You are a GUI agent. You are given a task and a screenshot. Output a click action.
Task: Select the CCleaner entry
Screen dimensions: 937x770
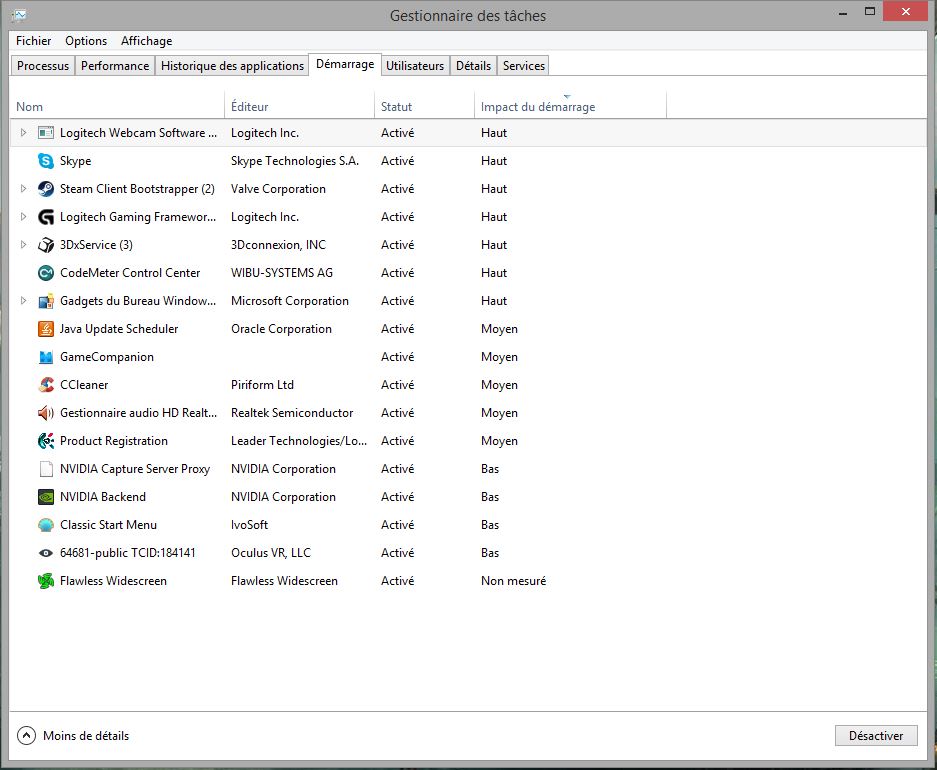click(84, 385)
